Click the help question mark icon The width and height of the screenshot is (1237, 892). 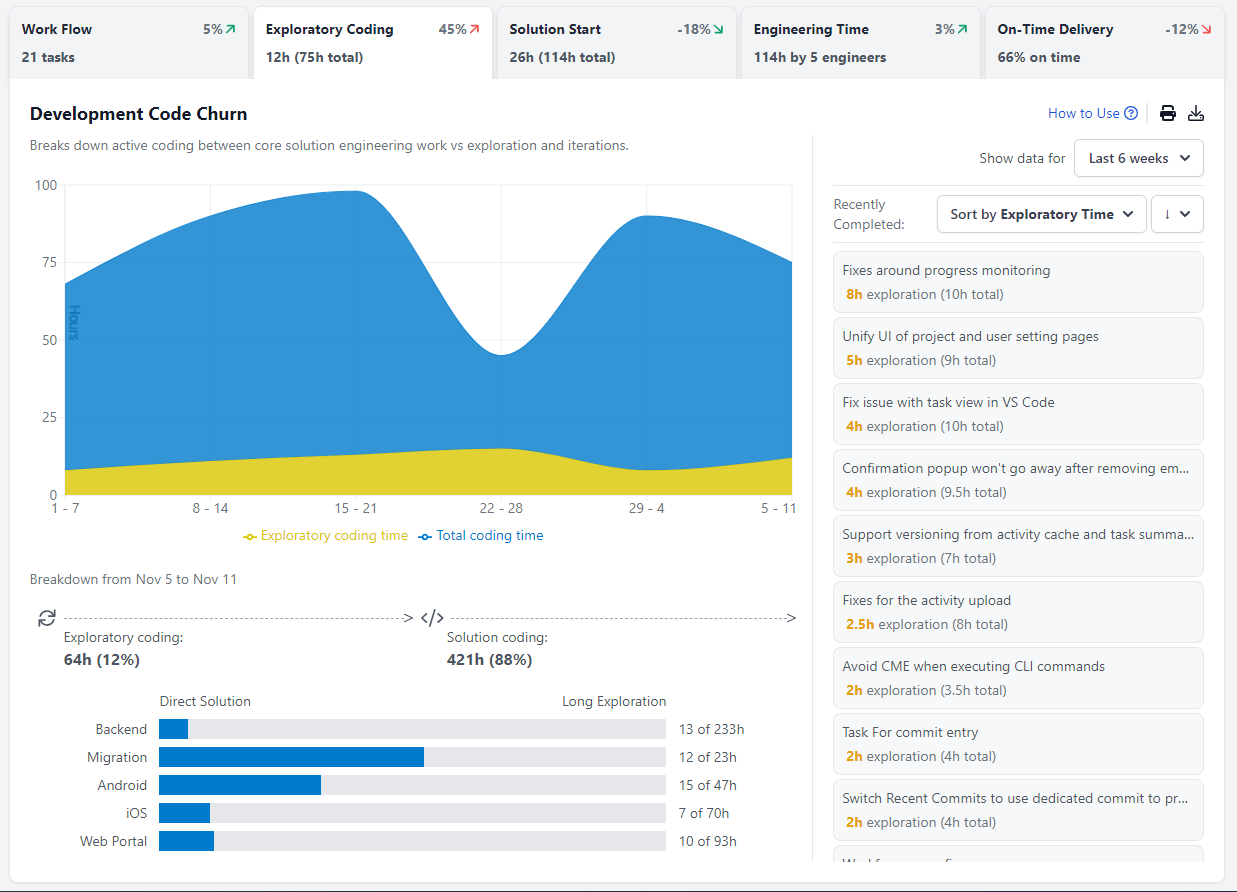(1131, 113)
